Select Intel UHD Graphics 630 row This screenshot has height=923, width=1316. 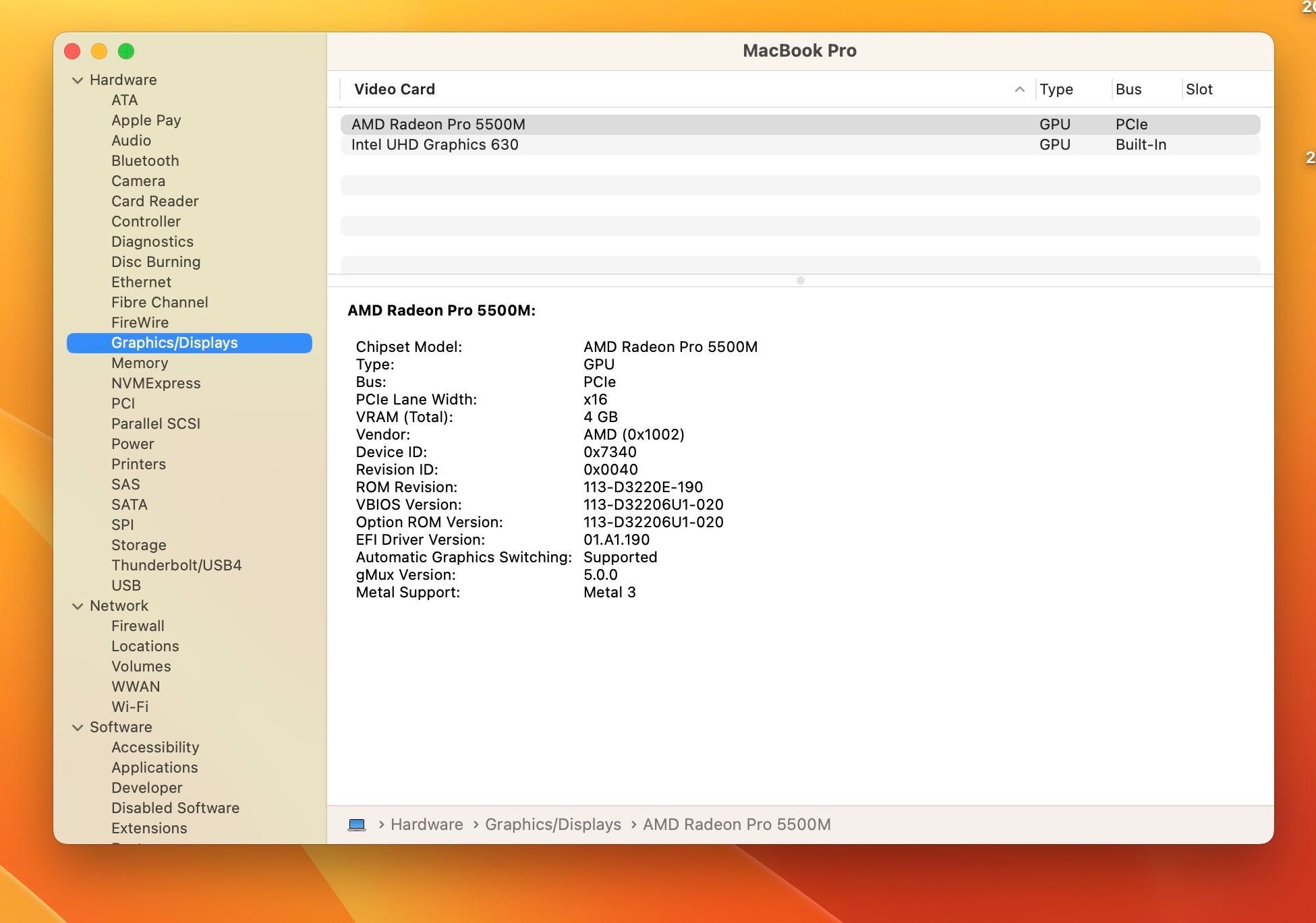(800, 144)
